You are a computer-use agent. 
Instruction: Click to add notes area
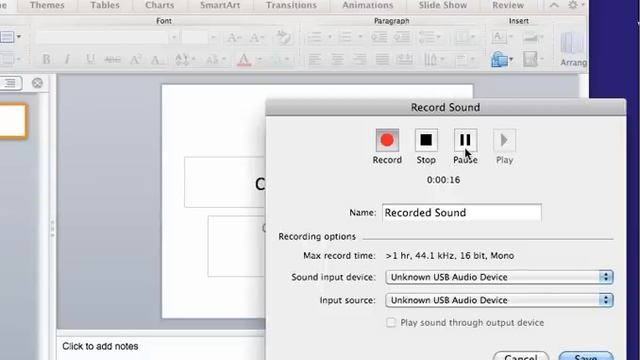pyautogui.click(x=100, y=346)
